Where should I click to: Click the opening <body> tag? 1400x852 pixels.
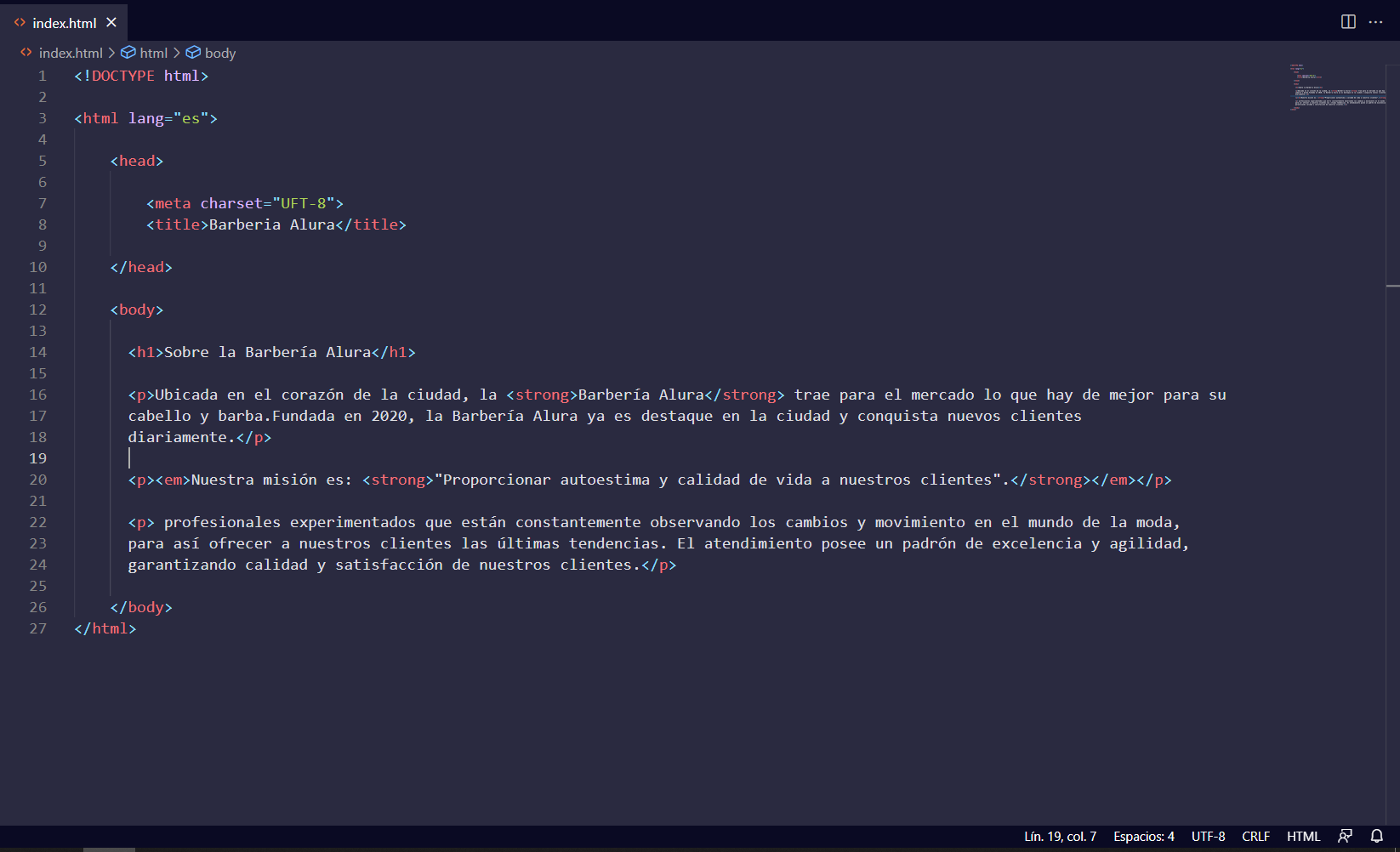[137, 310]
